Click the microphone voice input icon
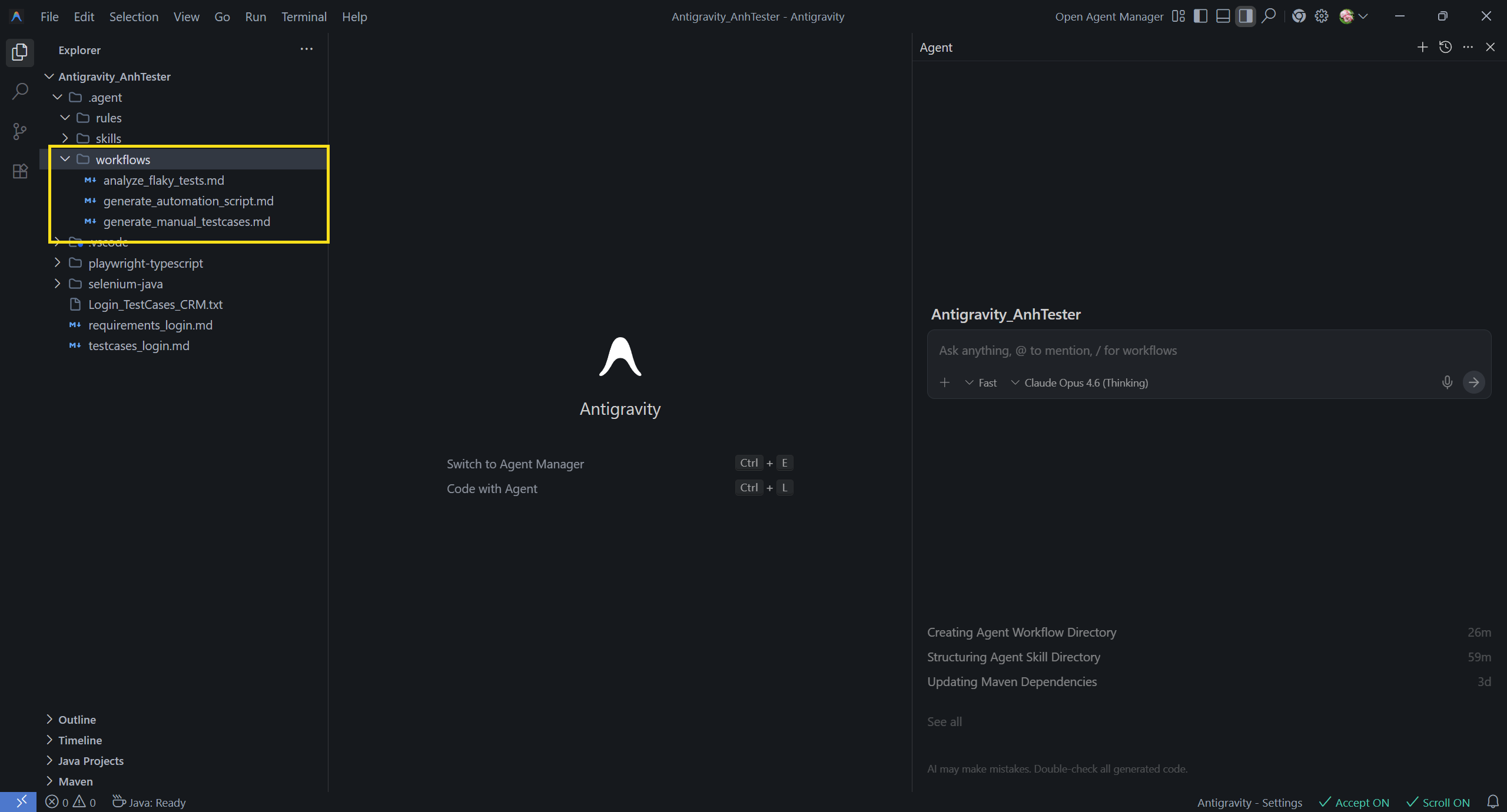This screenshot has width=1507, height=812. coord(1447,382)
